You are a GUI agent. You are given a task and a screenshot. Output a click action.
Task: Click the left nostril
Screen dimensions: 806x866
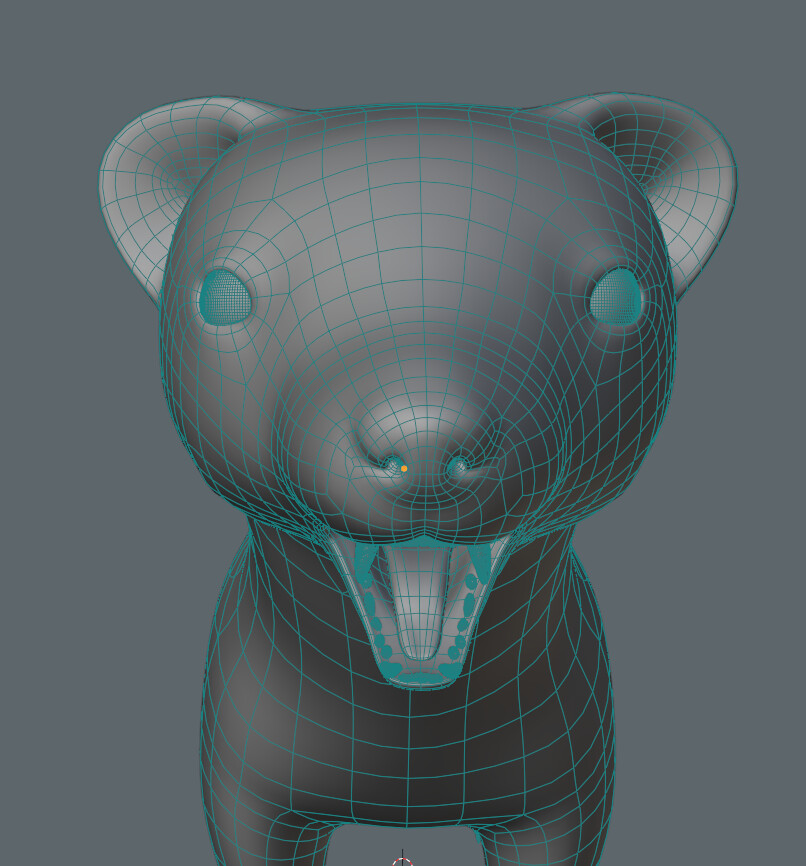pos(393,464)
